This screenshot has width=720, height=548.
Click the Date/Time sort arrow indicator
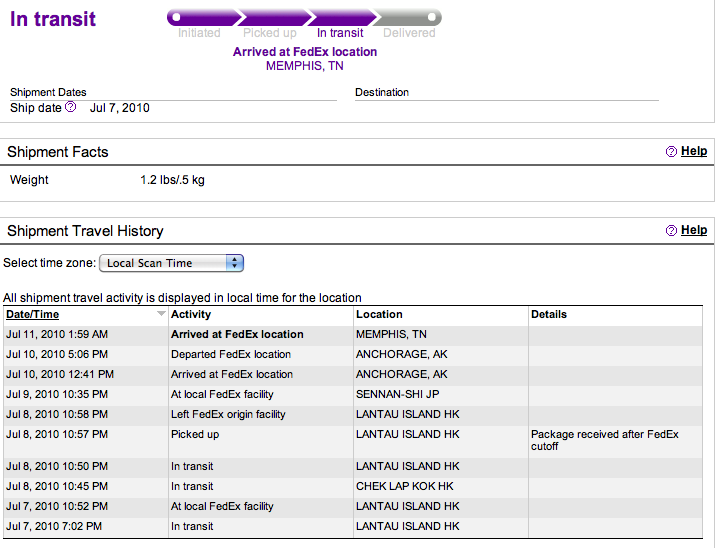161,314
